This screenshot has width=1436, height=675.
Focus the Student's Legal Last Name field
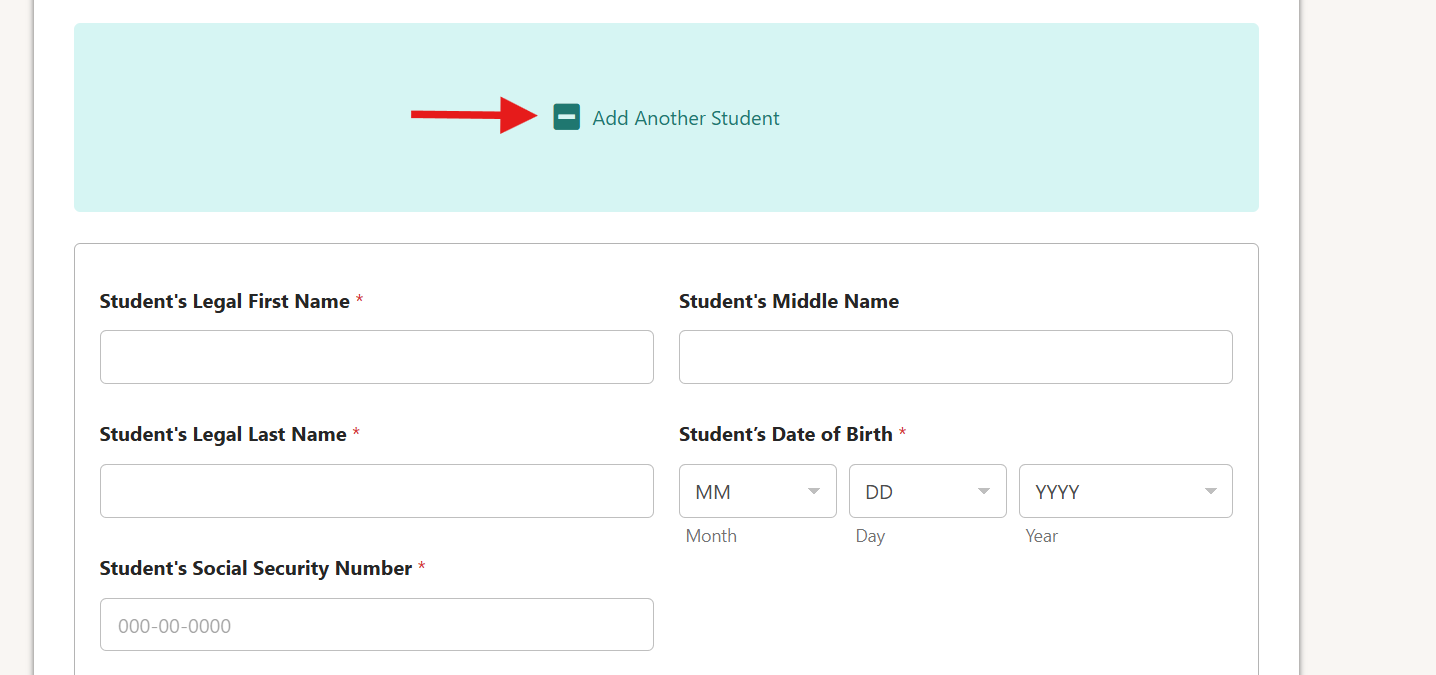[x=376, y=491]
